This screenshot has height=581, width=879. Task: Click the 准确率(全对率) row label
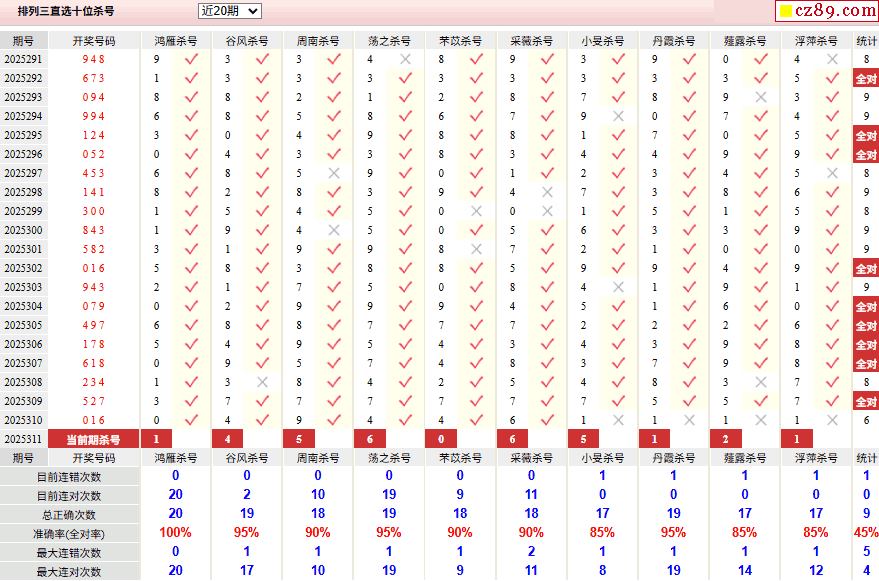coord(69,534)
